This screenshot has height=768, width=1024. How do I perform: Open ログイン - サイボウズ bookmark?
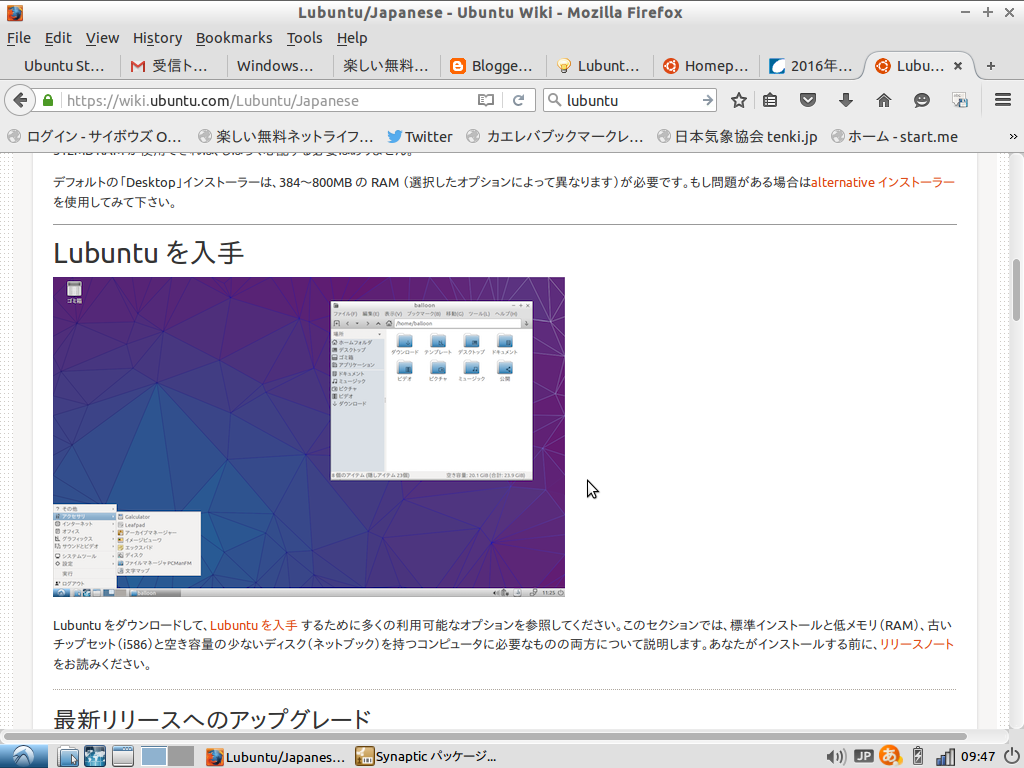[x=95, y=136]
